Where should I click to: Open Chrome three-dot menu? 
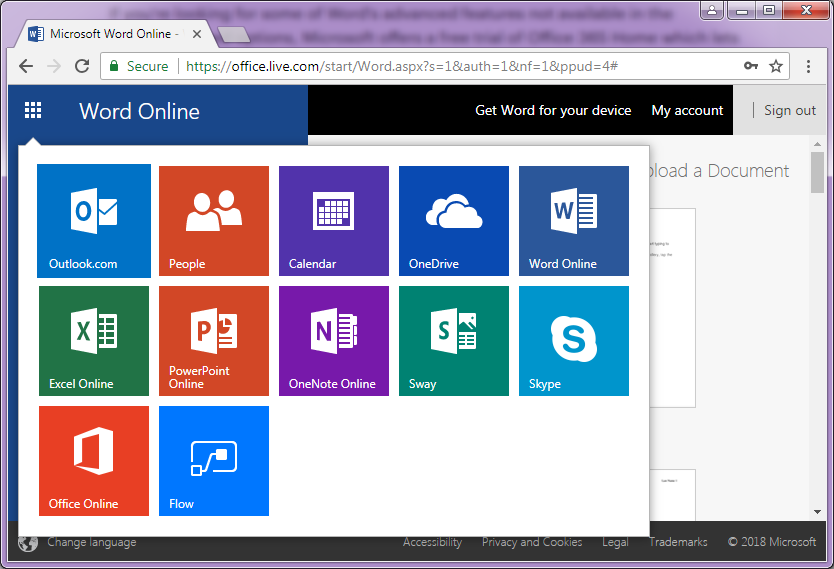(x=808, y=66)
